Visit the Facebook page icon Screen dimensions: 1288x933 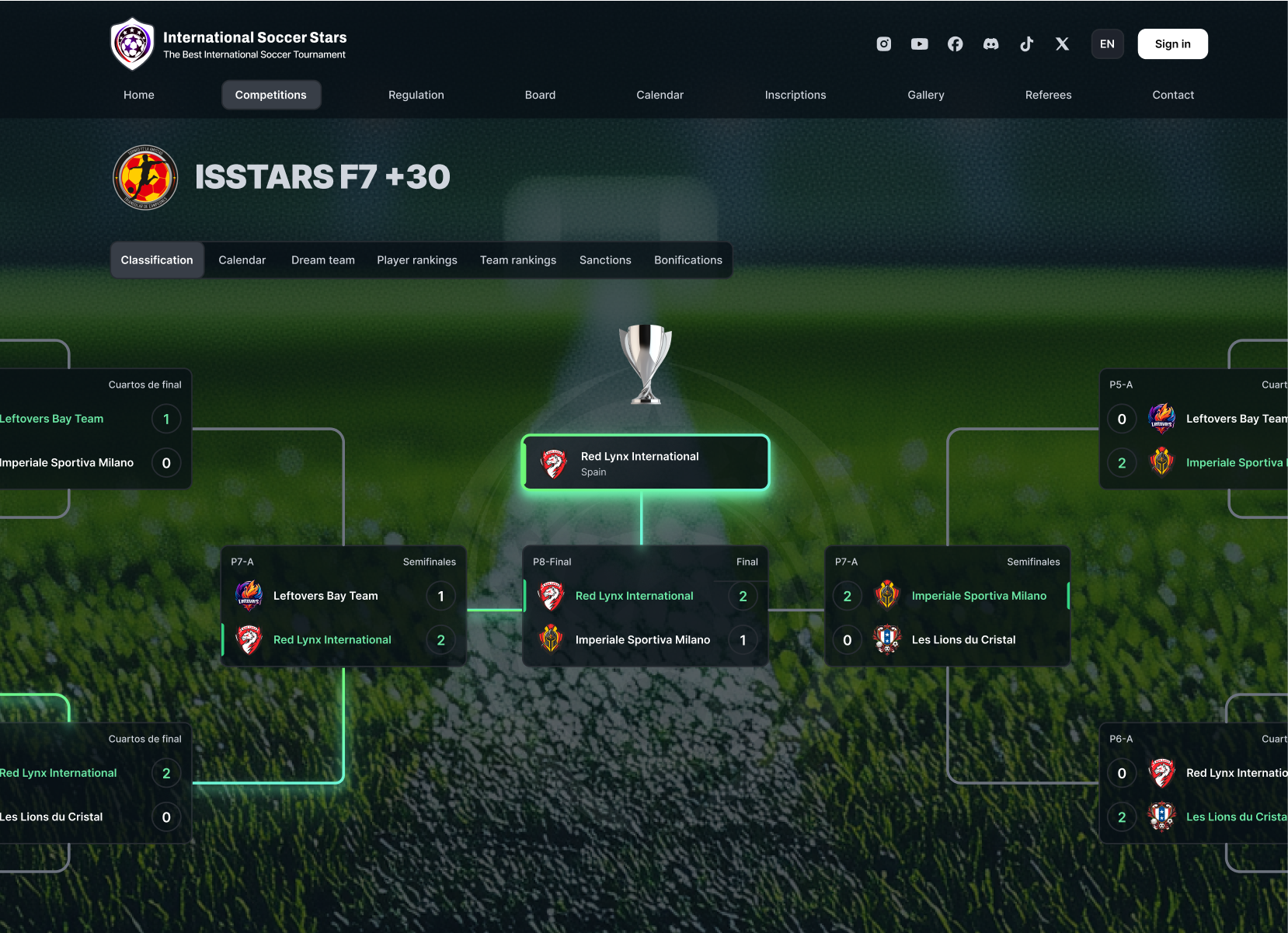tap(956, 44)
